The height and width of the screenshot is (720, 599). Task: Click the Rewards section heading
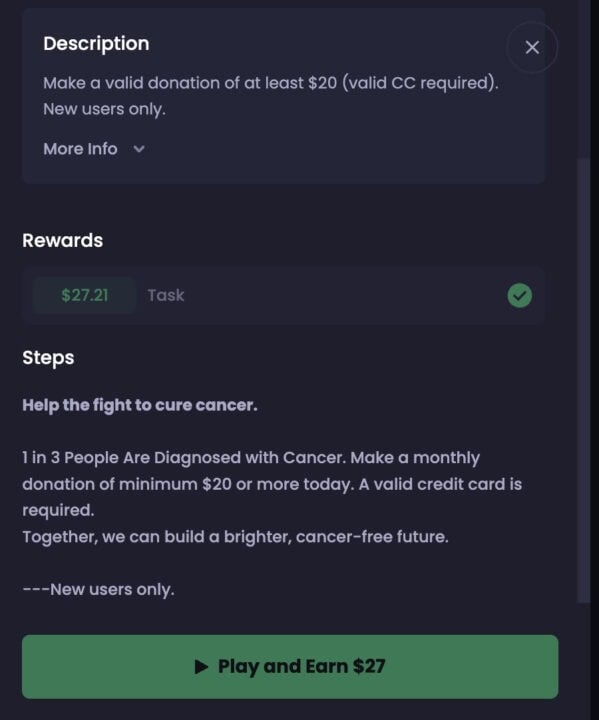[x=62, y=240]
